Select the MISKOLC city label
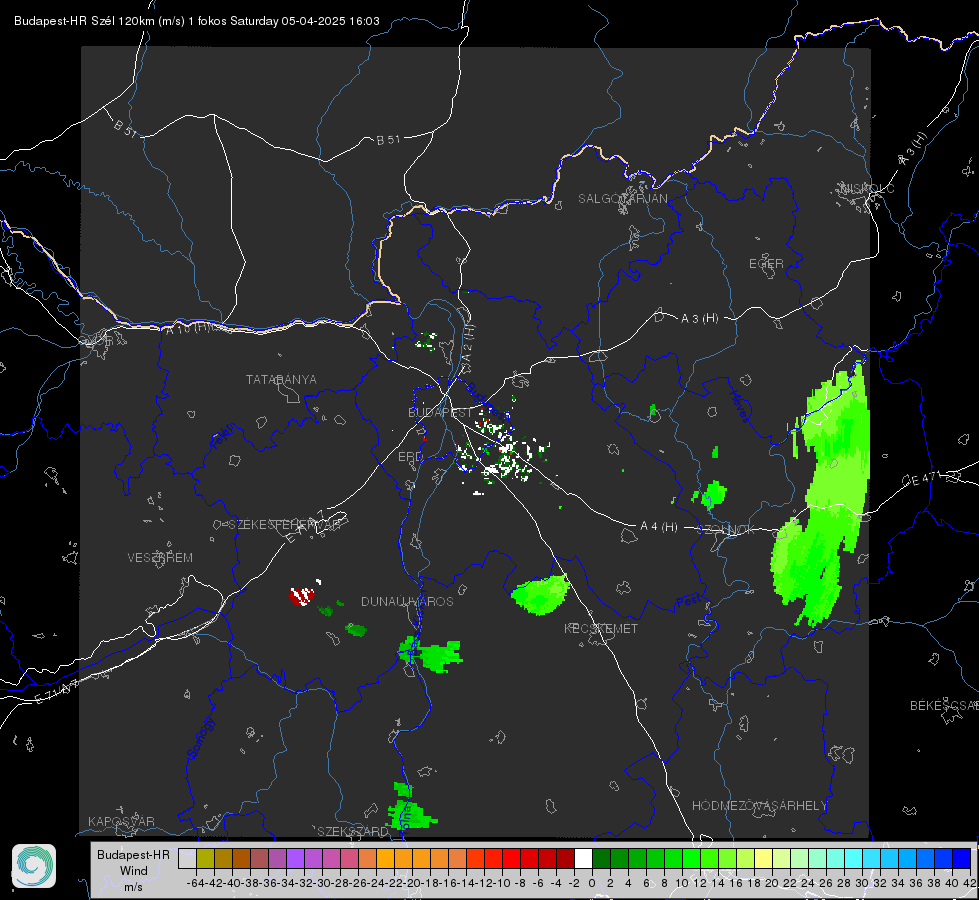Image resolution: width=979 pixels, height=900 pixels. [867, 188]
